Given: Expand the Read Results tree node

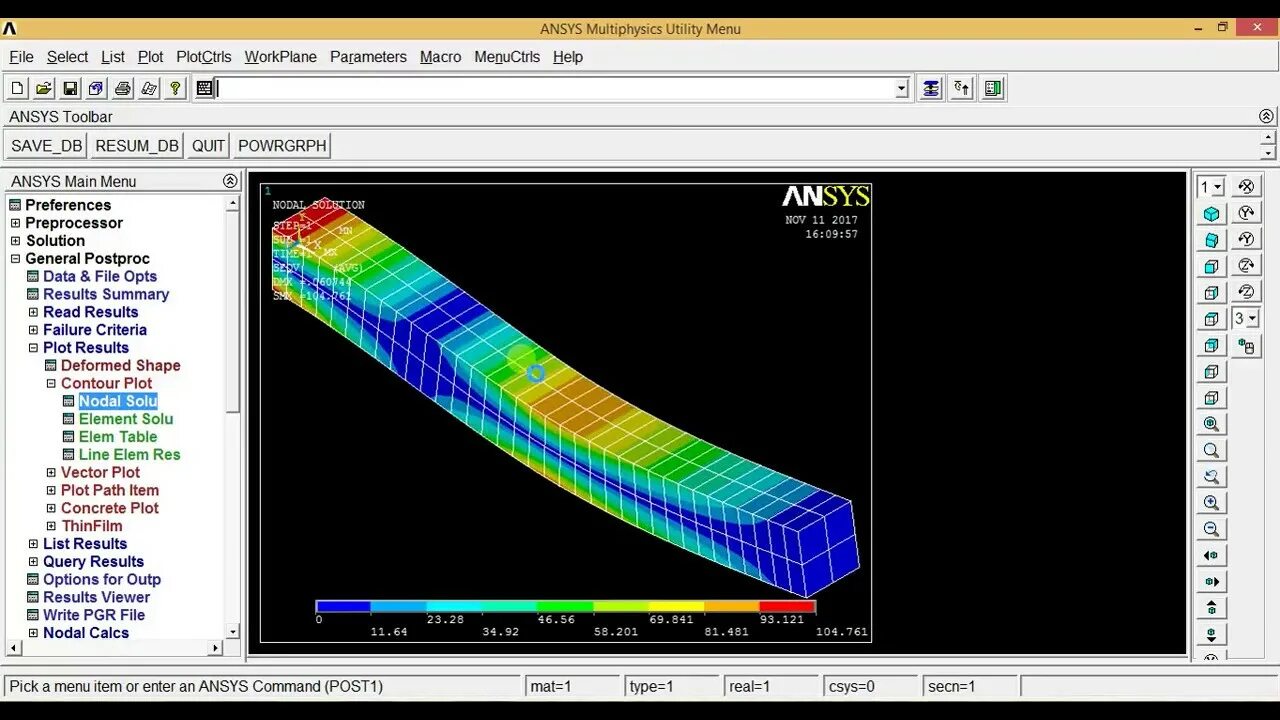Looking at the screenshot, I should 33,312.
